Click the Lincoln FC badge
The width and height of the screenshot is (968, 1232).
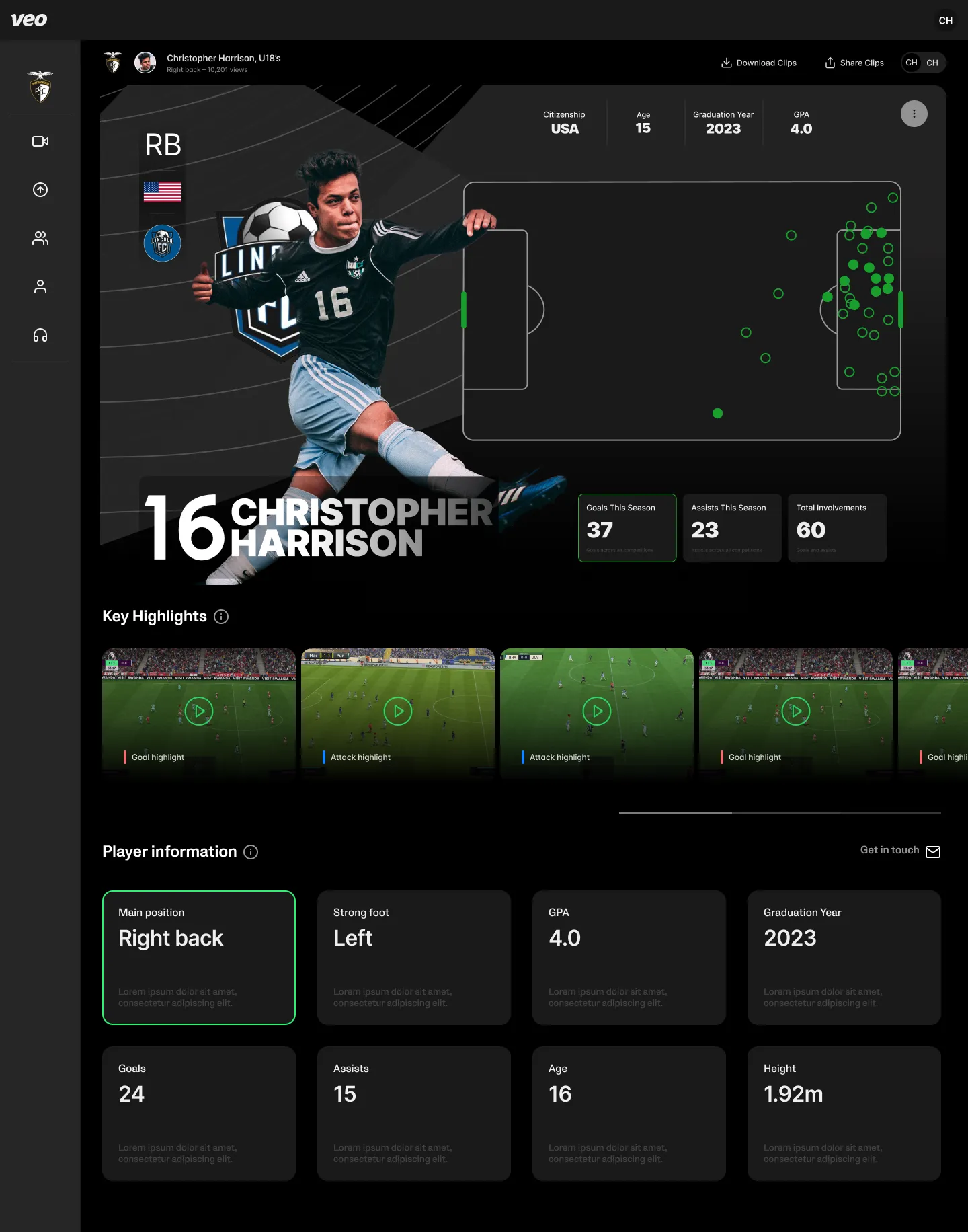[x=162, y=243]
